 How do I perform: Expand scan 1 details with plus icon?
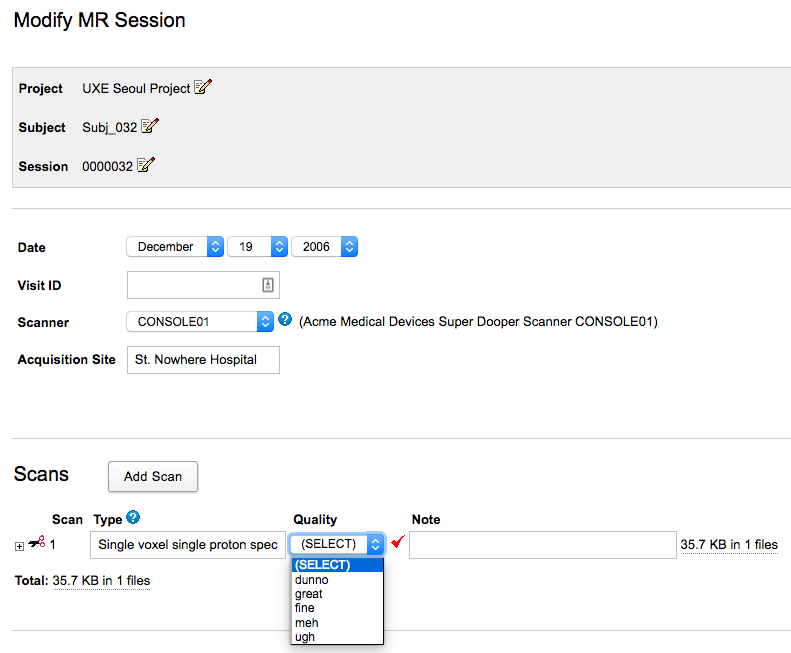coord(20,545)
